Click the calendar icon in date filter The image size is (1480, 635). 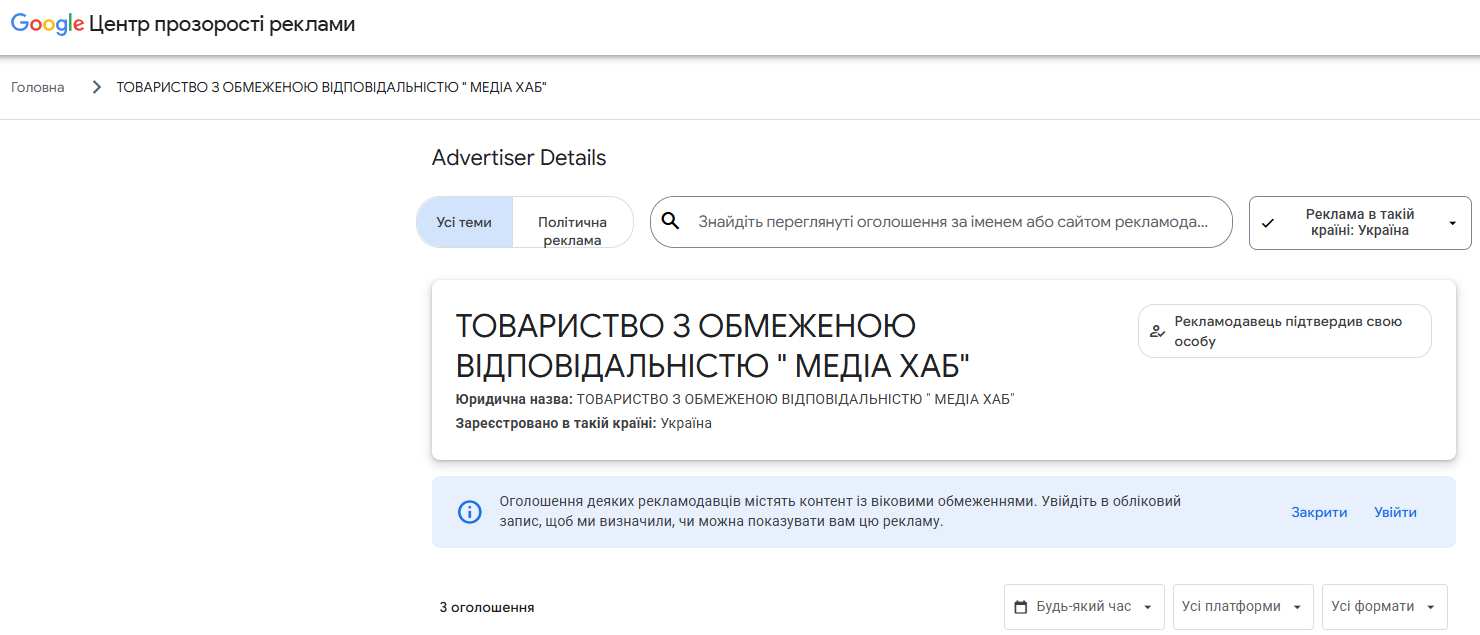[x=1021, y=607]
